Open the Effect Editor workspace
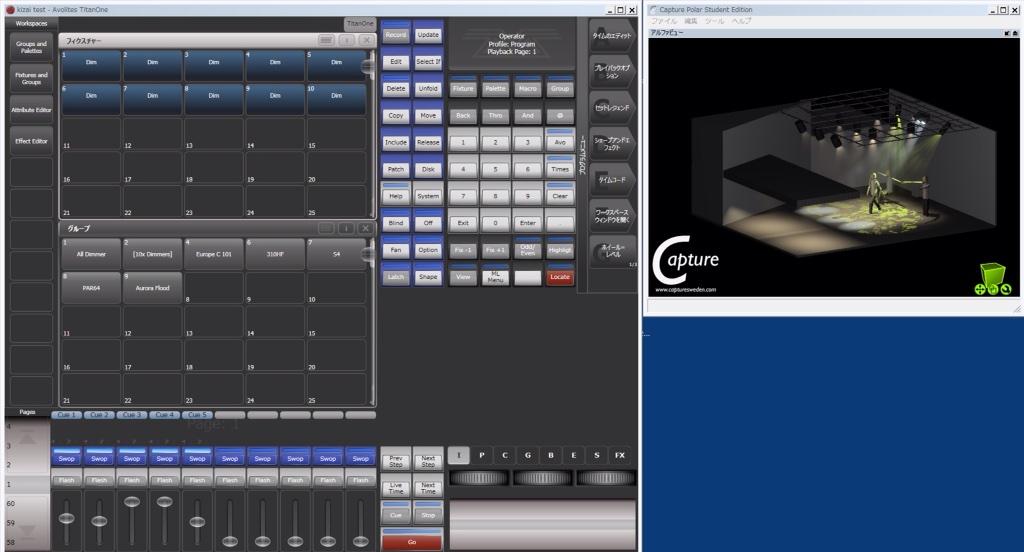The height and width of the screenshot is (552, 1024). click(31, 141)
